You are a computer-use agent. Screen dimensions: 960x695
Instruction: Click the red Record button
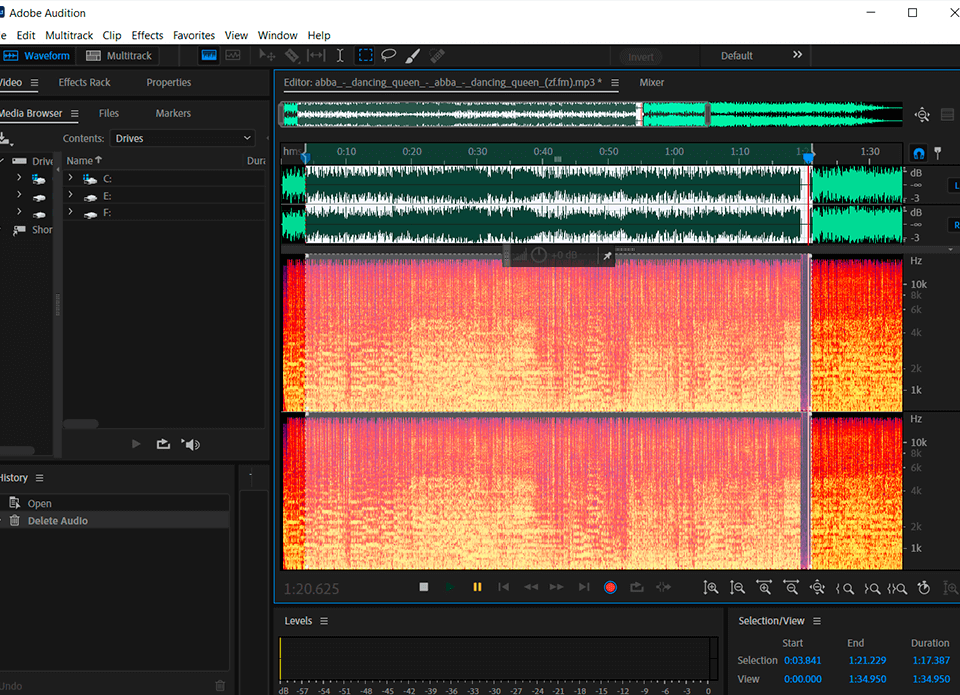pyautogui.click(x=610, y=587)
